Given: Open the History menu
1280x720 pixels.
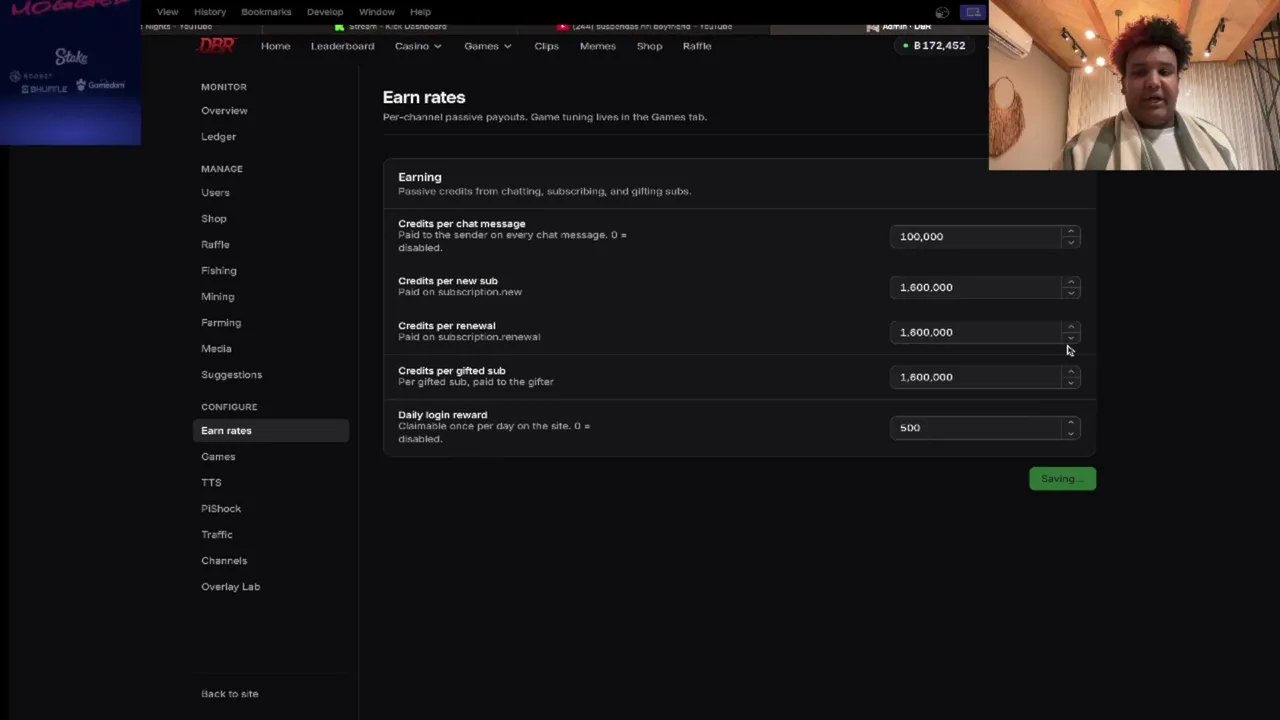Looking at the screenshot, I should pos(210,12).
